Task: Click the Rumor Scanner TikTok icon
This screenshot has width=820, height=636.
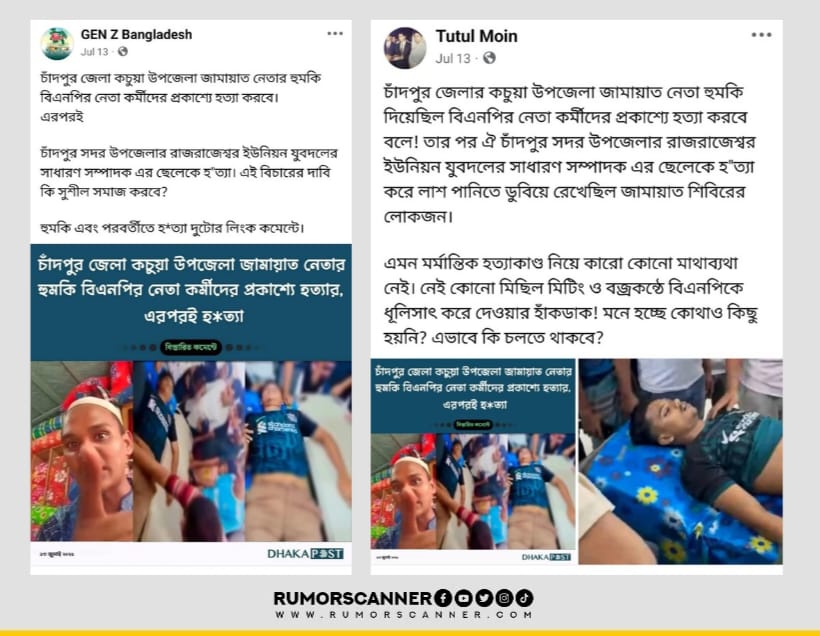Action: click(x=525, y=598)
